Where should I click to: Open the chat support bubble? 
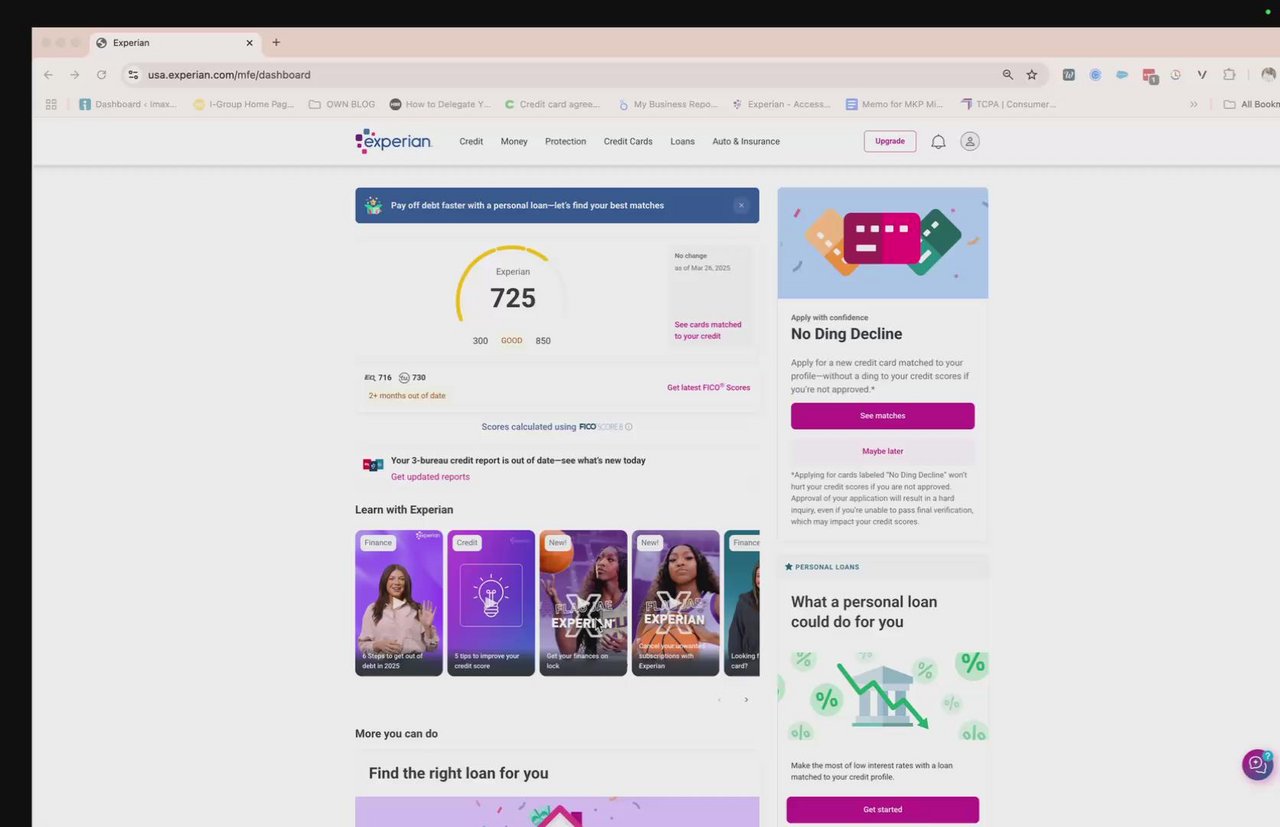tap(1257, 765)
